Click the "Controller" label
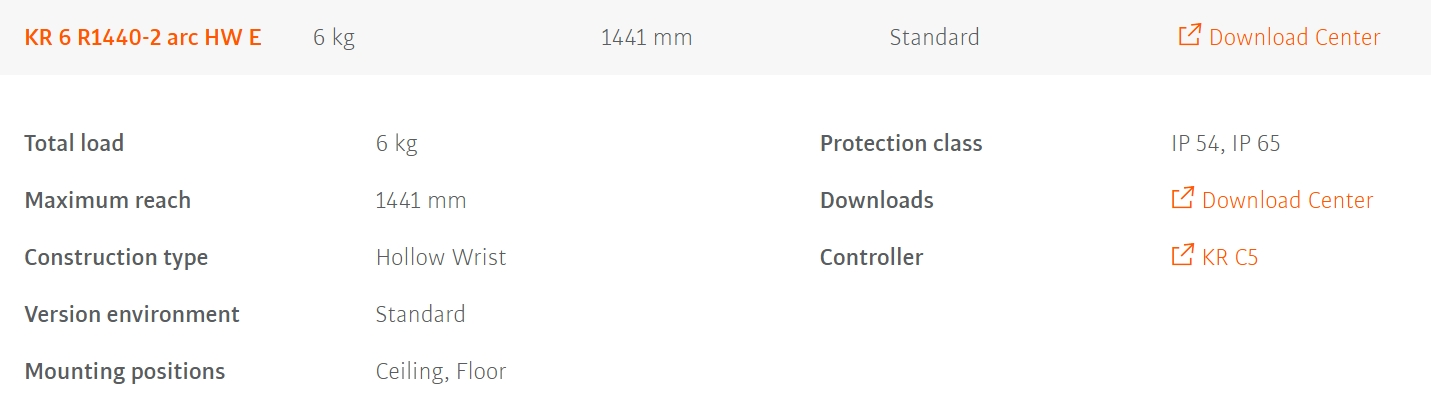The height and width of the screenshot is (415, 1431). [871, 258]
